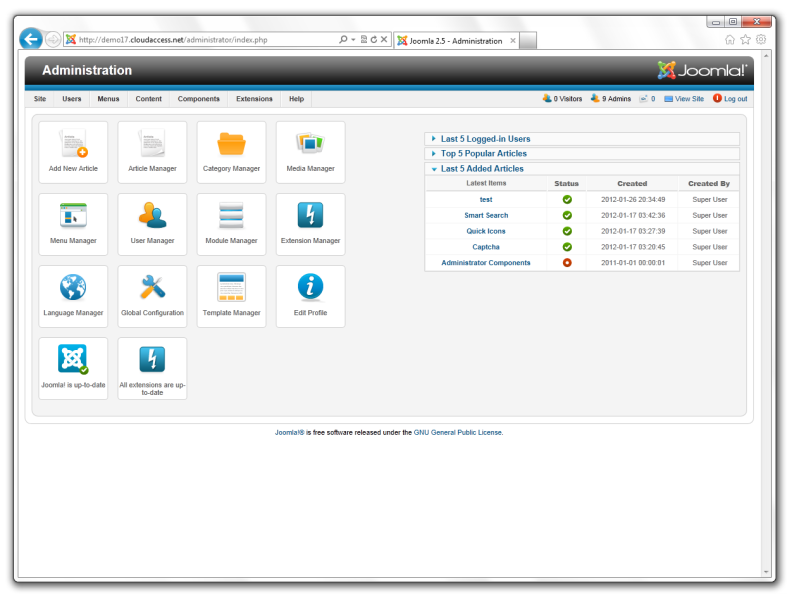
Task: Open browser home icon
Action: (730, 39)
